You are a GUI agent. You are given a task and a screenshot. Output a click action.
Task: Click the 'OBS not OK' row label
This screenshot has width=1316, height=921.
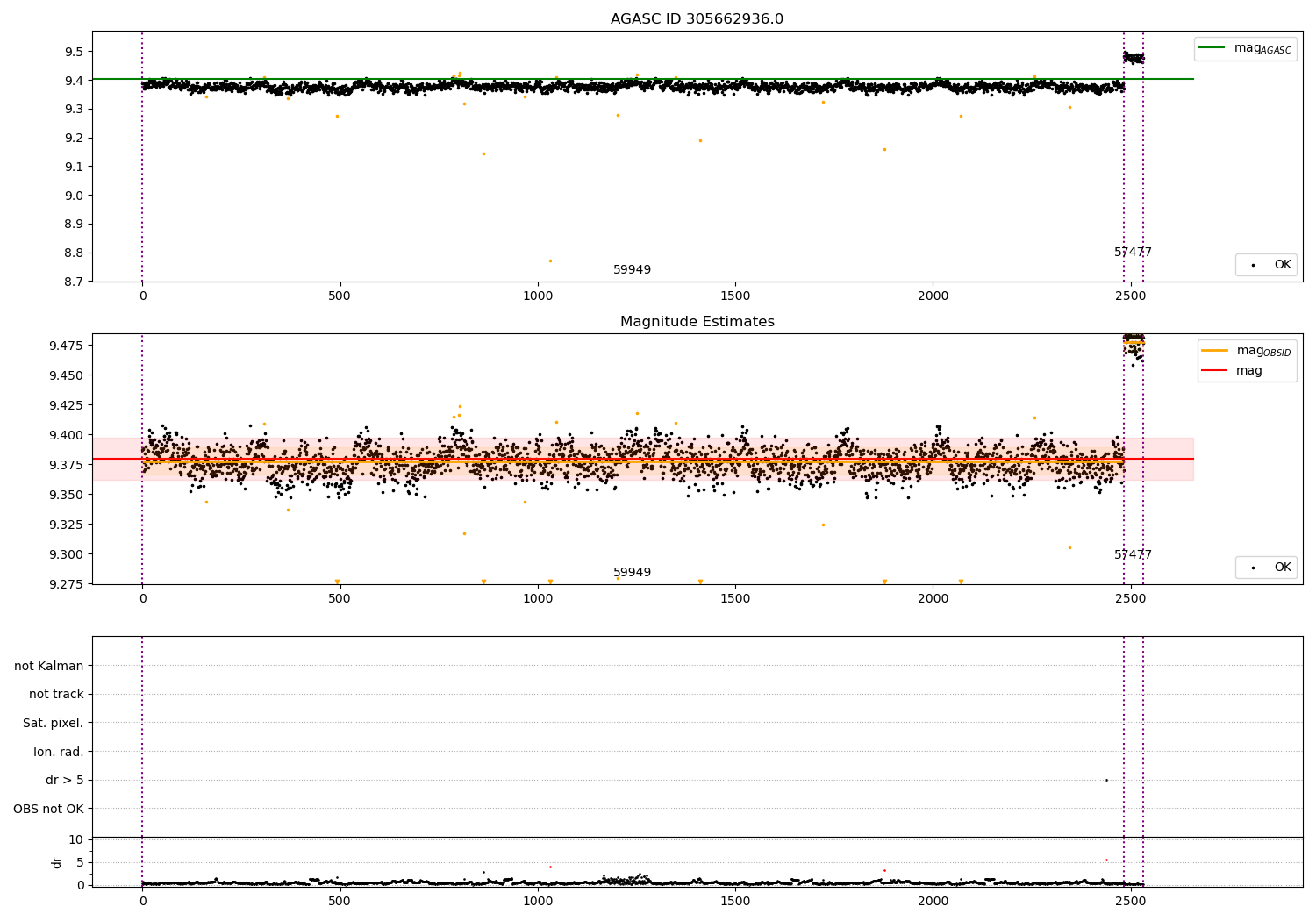point(49,809)
